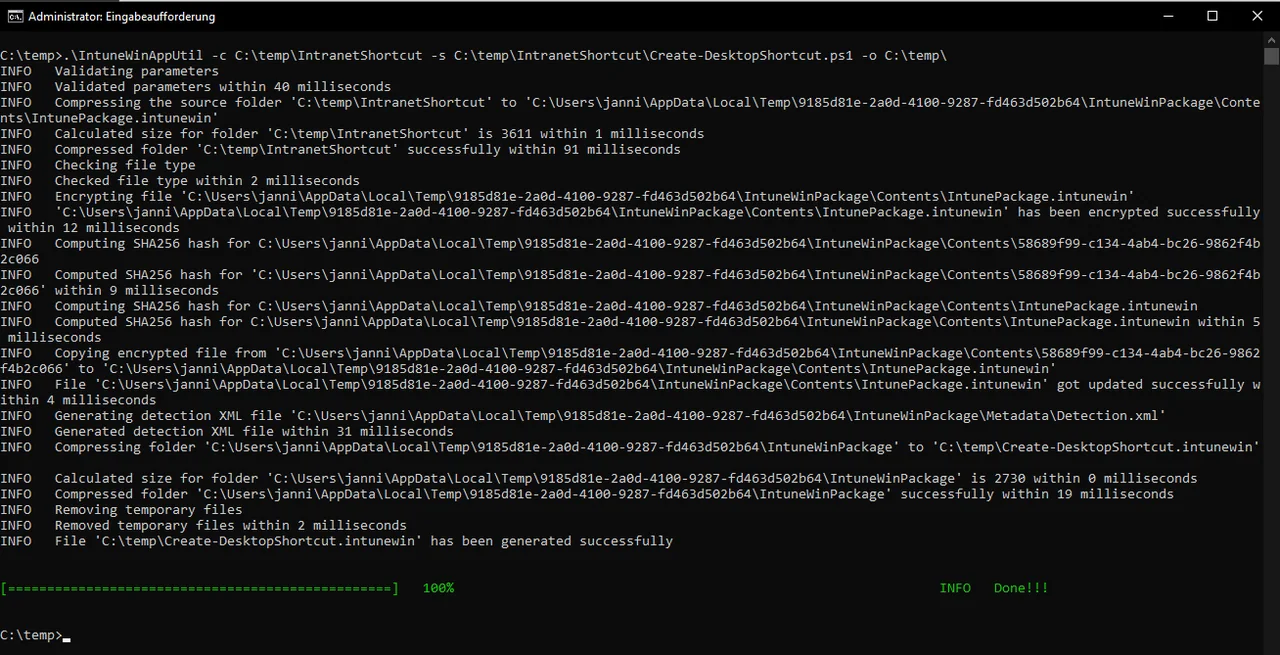Screen dimensions: 1280x655
Task: Click 'Validated parameters within 40 milliseconds' line
Action: 196,87
